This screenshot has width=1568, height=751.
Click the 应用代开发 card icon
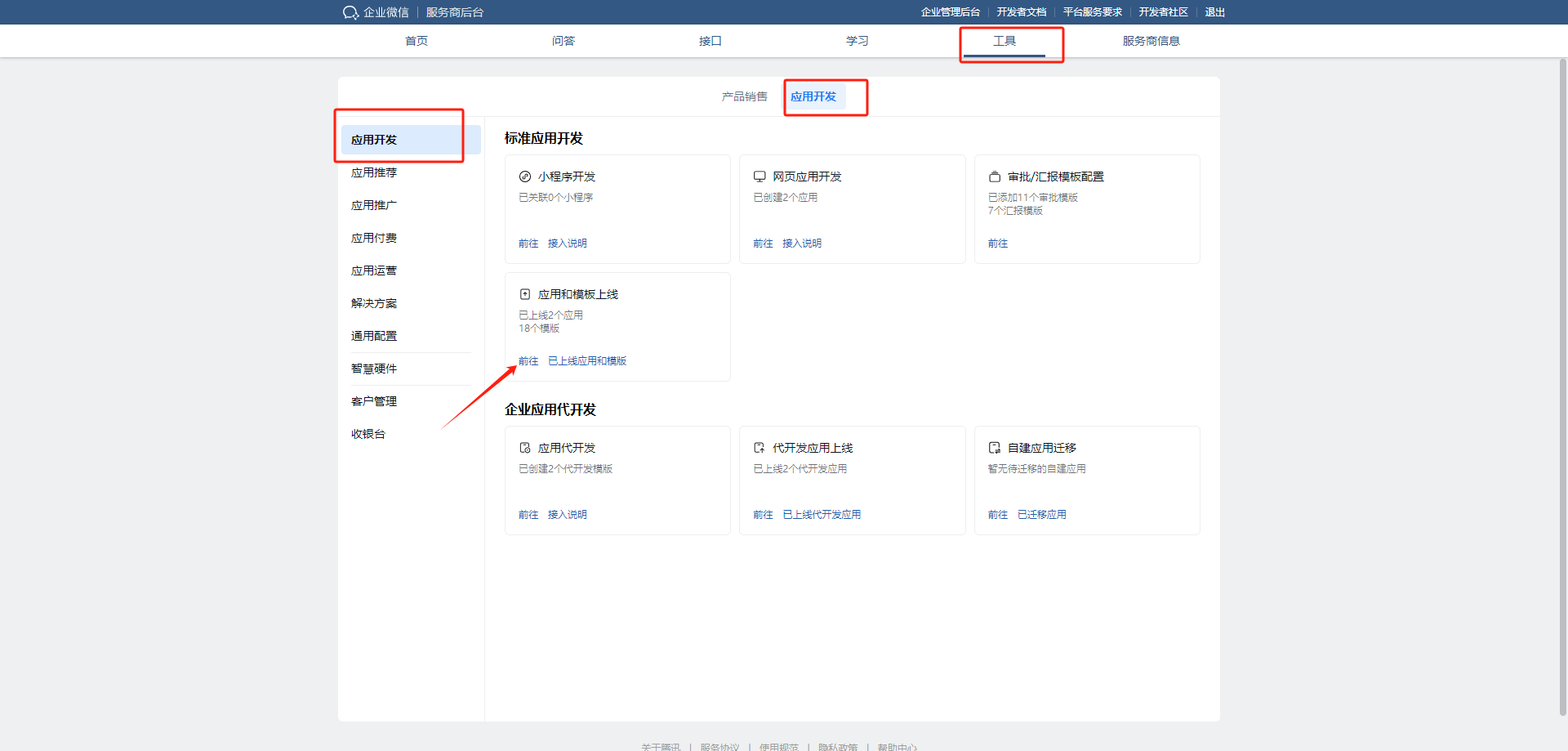(525, 448)
